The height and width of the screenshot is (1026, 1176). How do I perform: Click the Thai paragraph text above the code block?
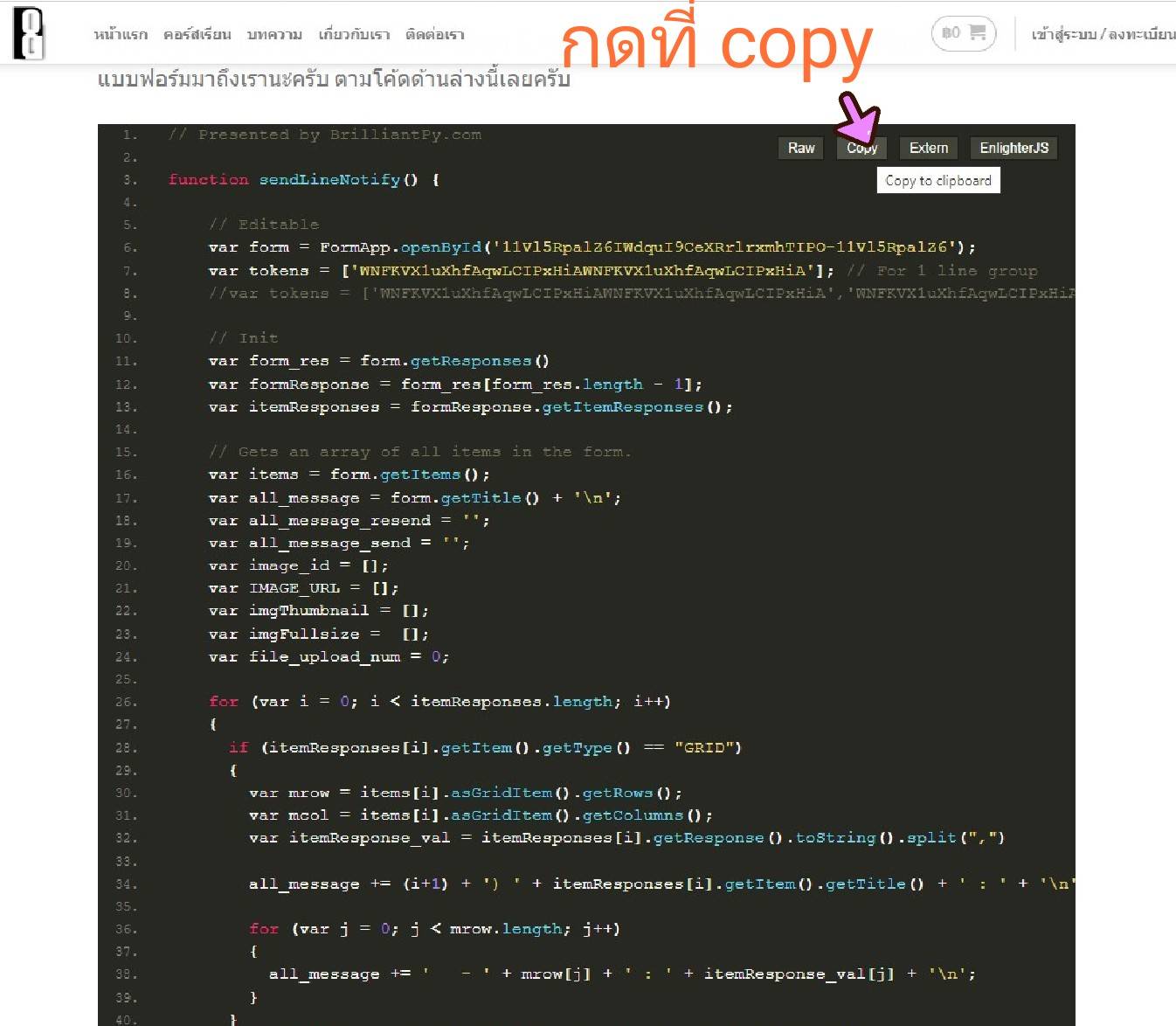(334, 80)
